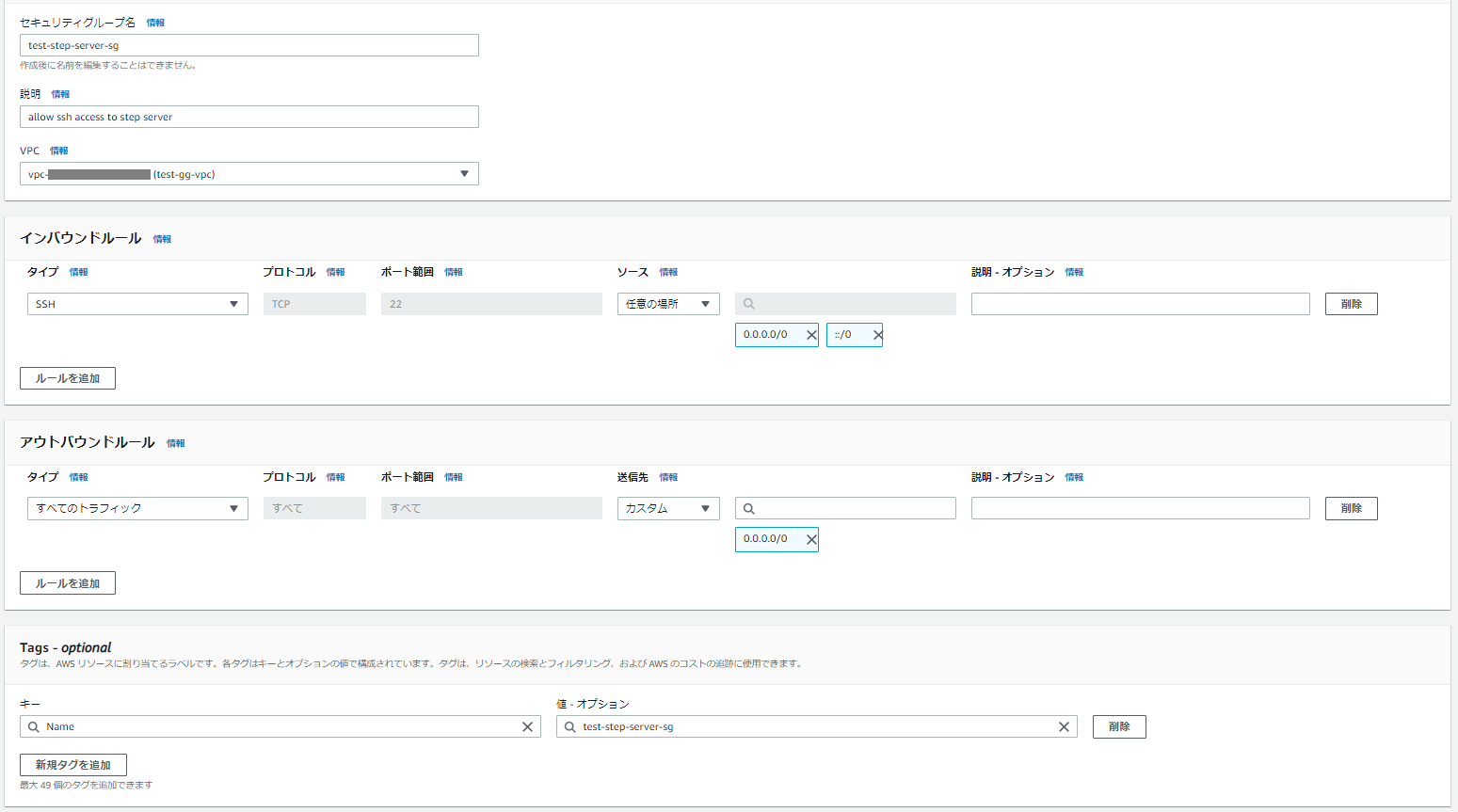The width and height of the screenshot is (1458, 812).
Task: Open the outbound destination カスタム dropdown
Action: point(668,508)
